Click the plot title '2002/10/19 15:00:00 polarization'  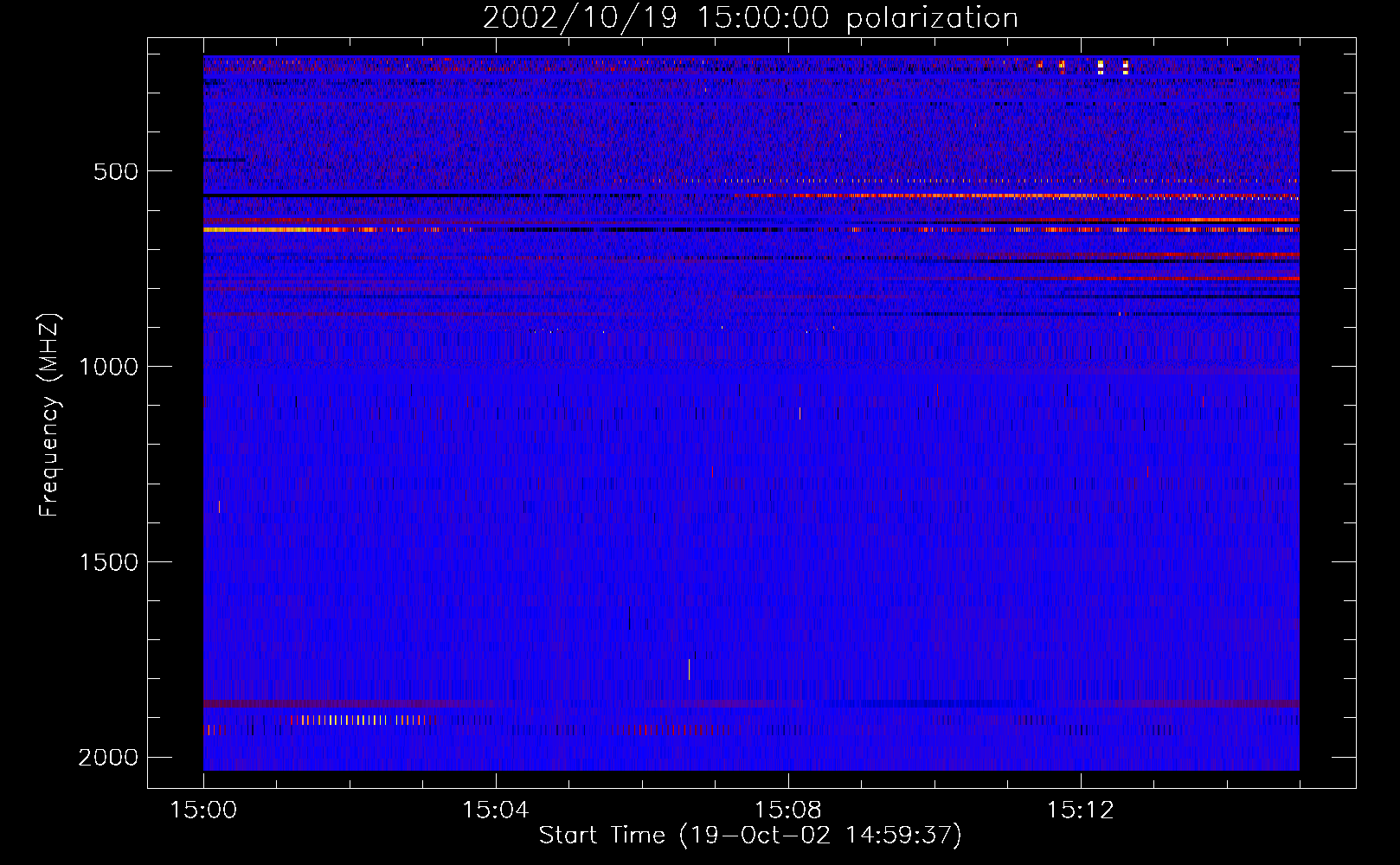pos(750,17)
